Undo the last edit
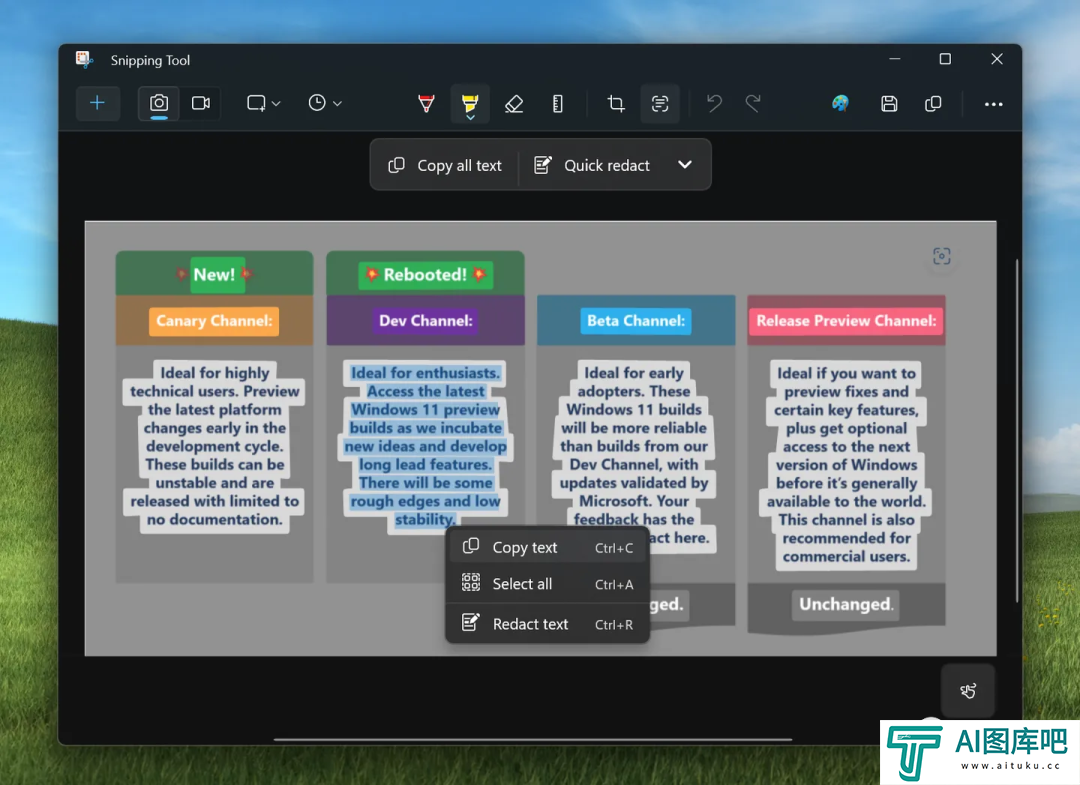1080x785 pixels. (x=714, y=103)
